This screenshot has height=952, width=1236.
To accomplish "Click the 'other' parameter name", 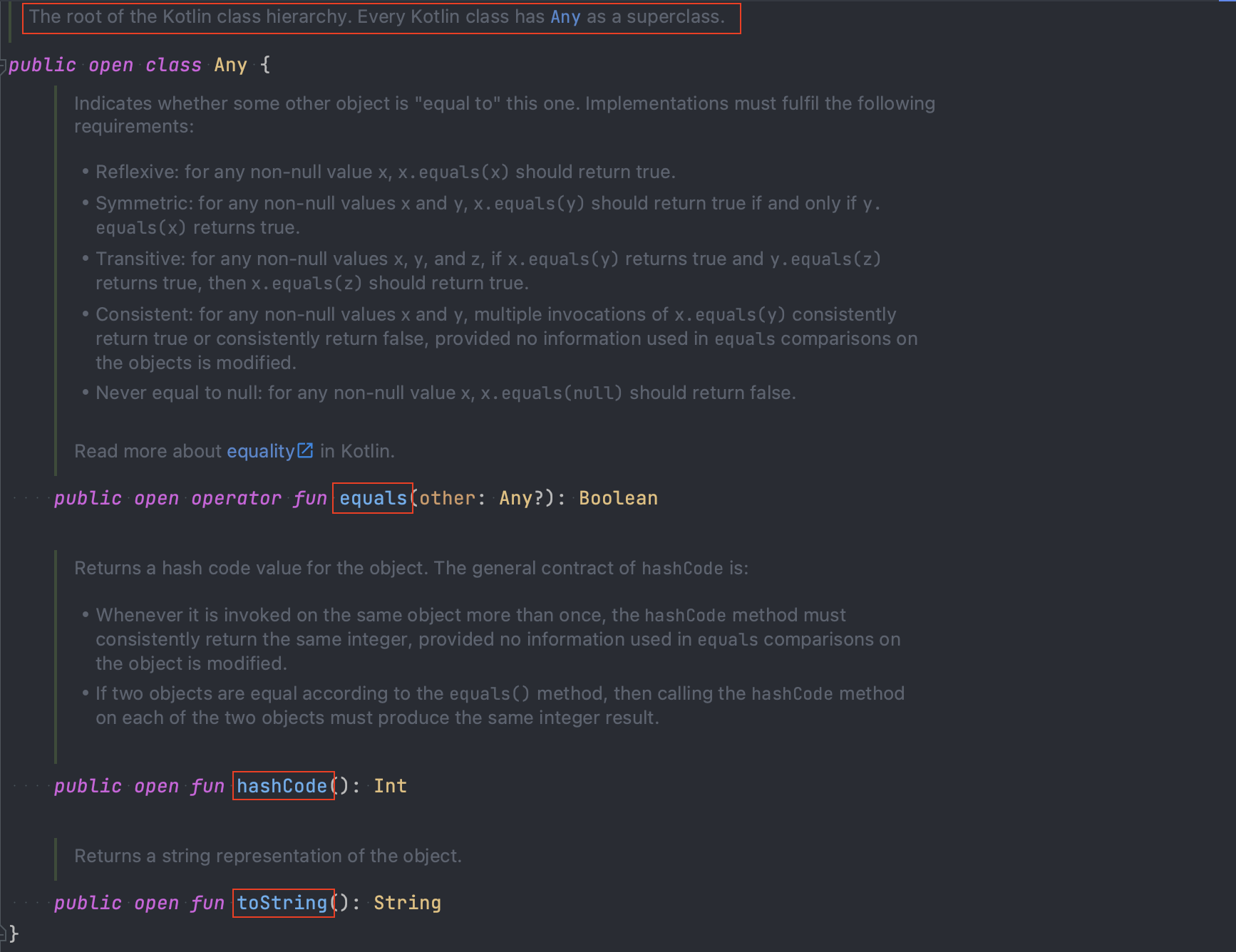I will click(447, 498).
